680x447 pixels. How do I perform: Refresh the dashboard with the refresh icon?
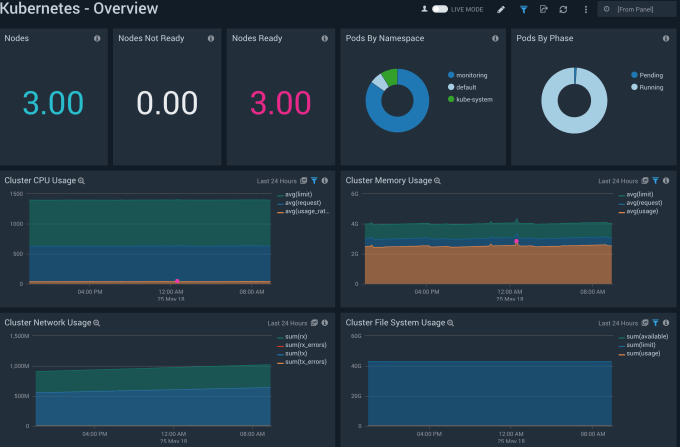click(x=564, y=9)
